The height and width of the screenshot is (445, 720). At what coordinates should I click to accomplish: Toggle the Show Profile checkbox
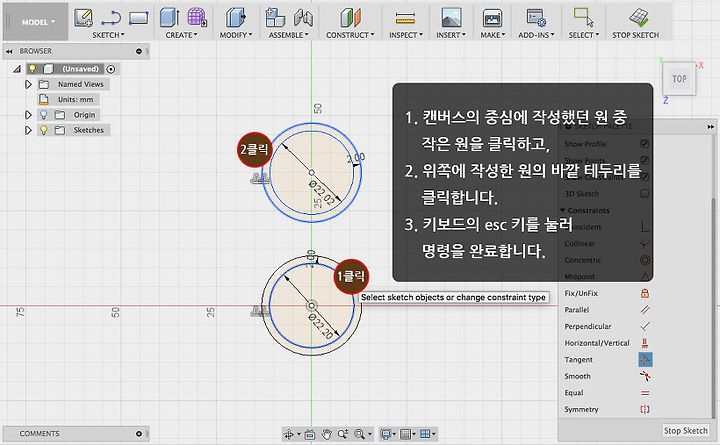point(645,144)
